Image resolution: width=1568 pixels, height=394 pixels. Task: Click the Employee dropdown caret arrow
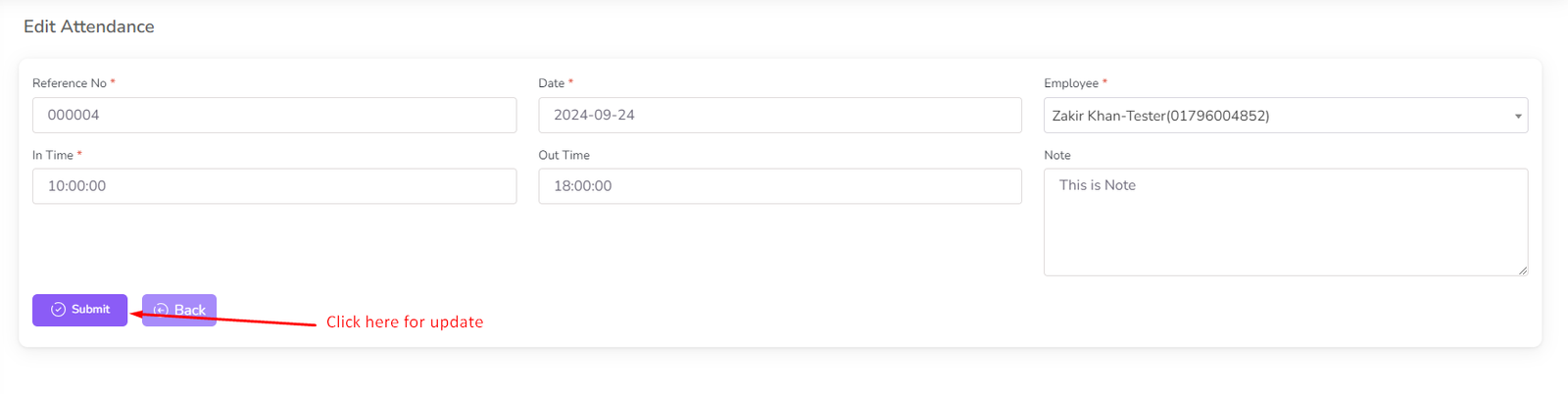point(1518,116)
